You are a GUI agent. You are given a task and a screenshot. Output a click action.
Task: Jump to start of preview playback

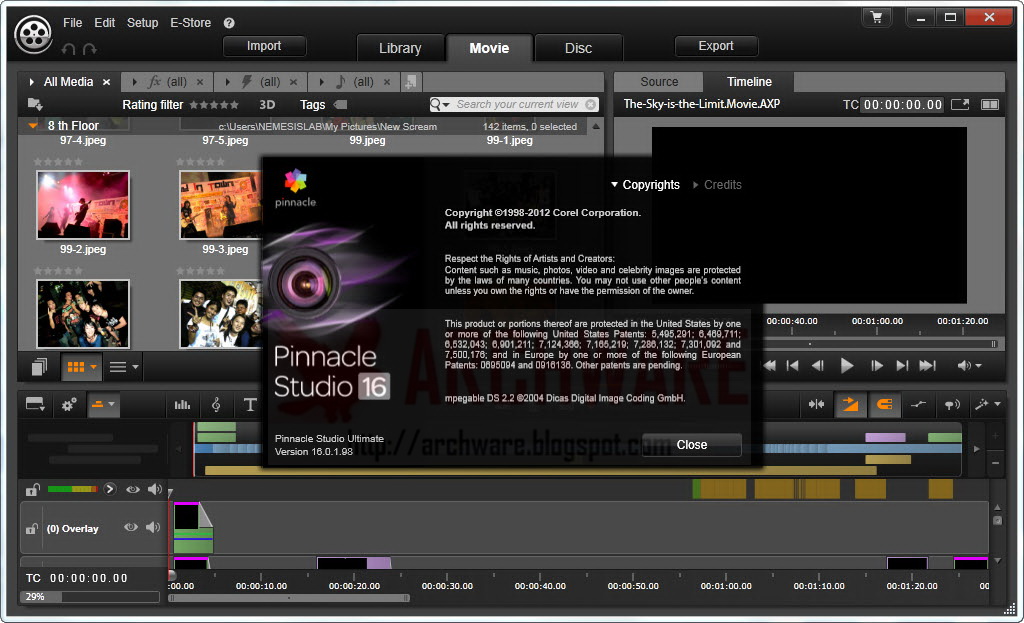769,366
